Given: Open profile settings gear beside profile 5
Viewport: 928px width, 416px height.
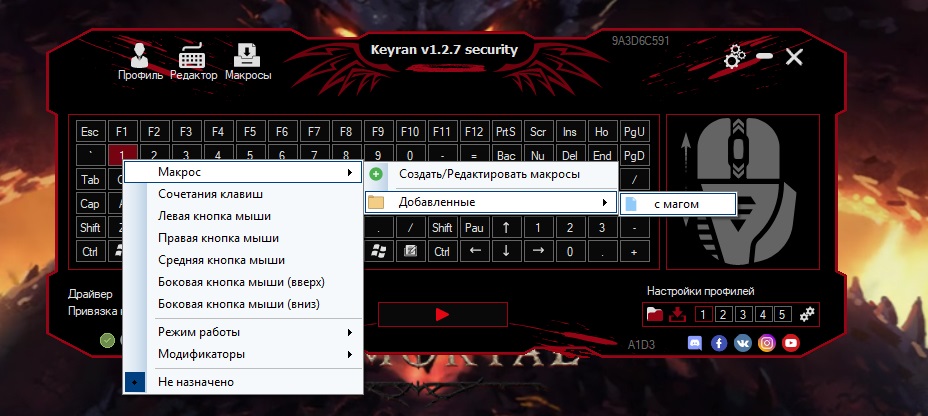Looking at the screenshot, I should pyautogui.click(x=807, y=314).
